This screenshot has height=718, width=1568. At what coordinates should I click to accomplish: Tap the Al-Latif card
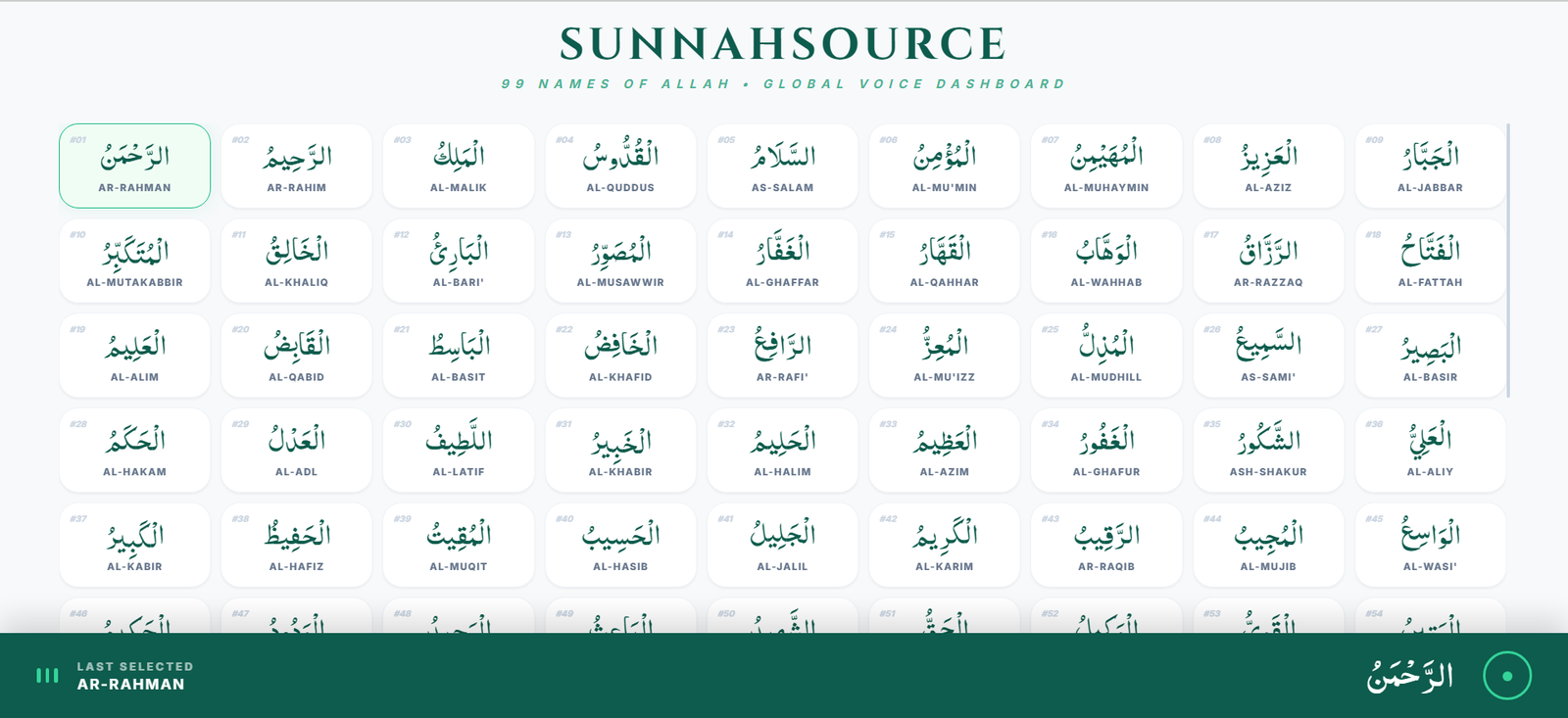[x=459, y=451]
